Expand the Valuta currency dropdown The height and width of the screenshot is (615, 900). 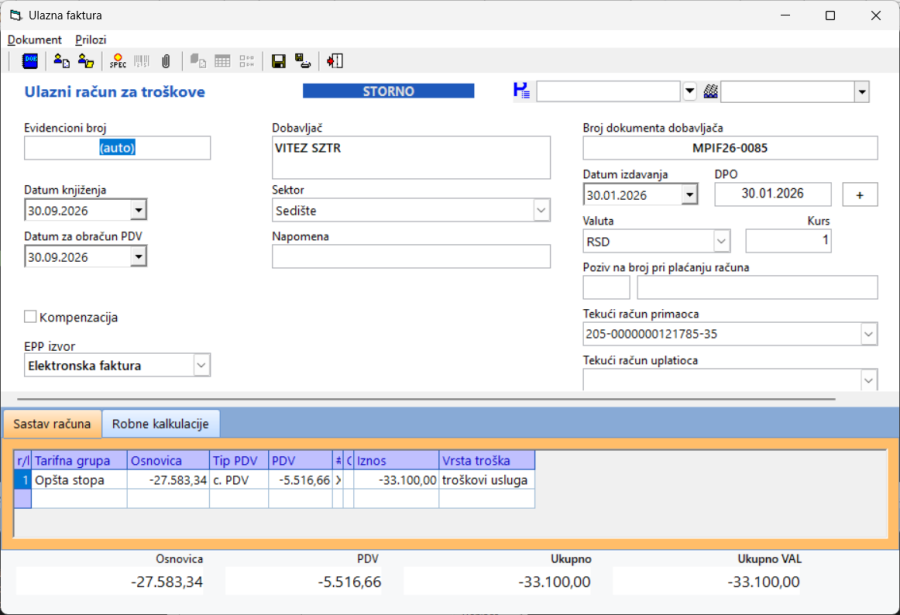721,241
